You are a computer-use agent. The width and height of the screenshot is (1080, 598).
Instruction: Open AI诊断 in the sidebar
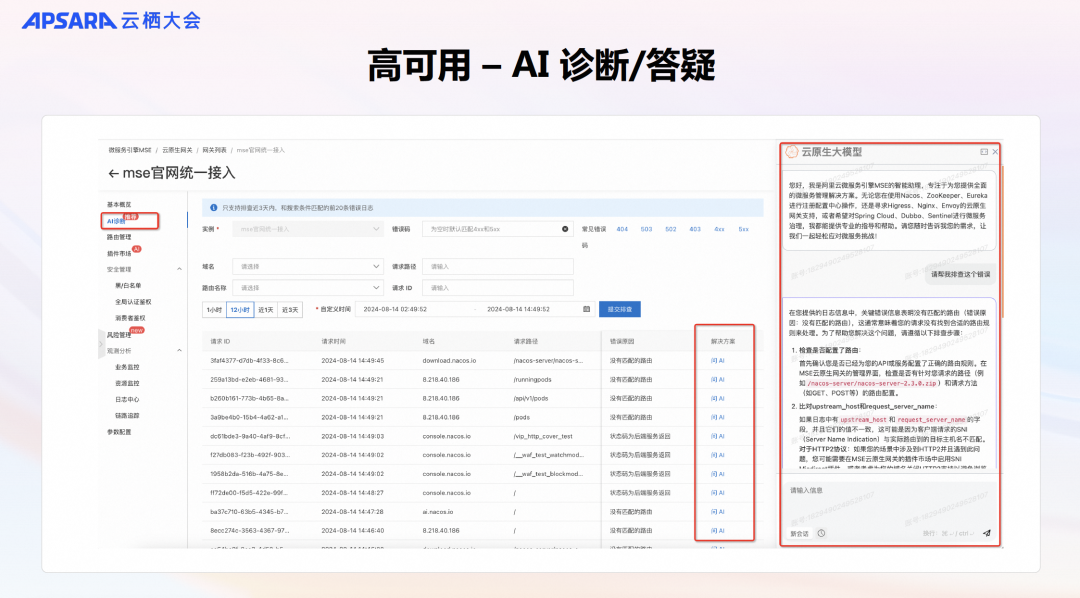point(116,221)
